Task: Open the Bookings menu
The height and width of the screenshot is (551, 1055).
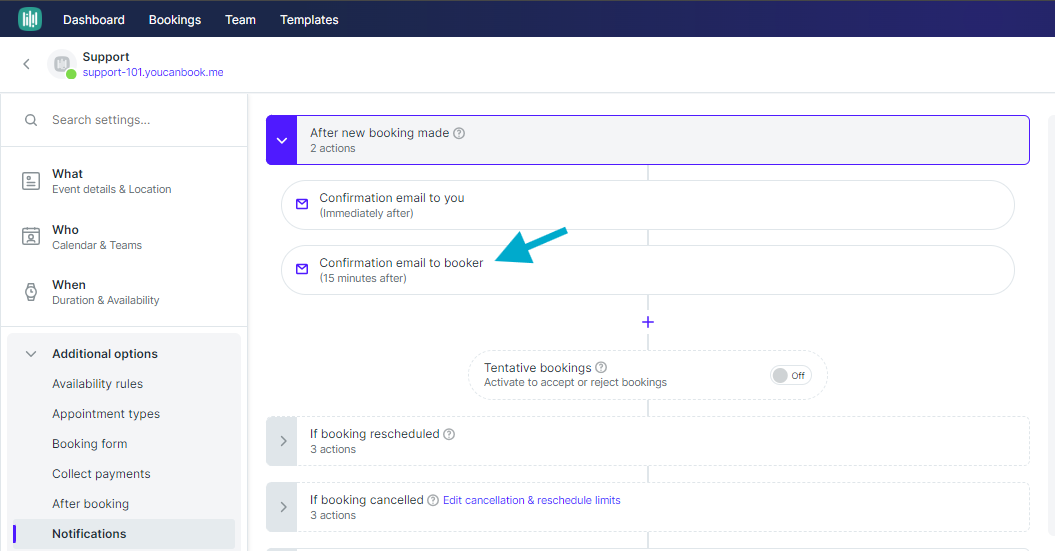Action: pos(175,20)
